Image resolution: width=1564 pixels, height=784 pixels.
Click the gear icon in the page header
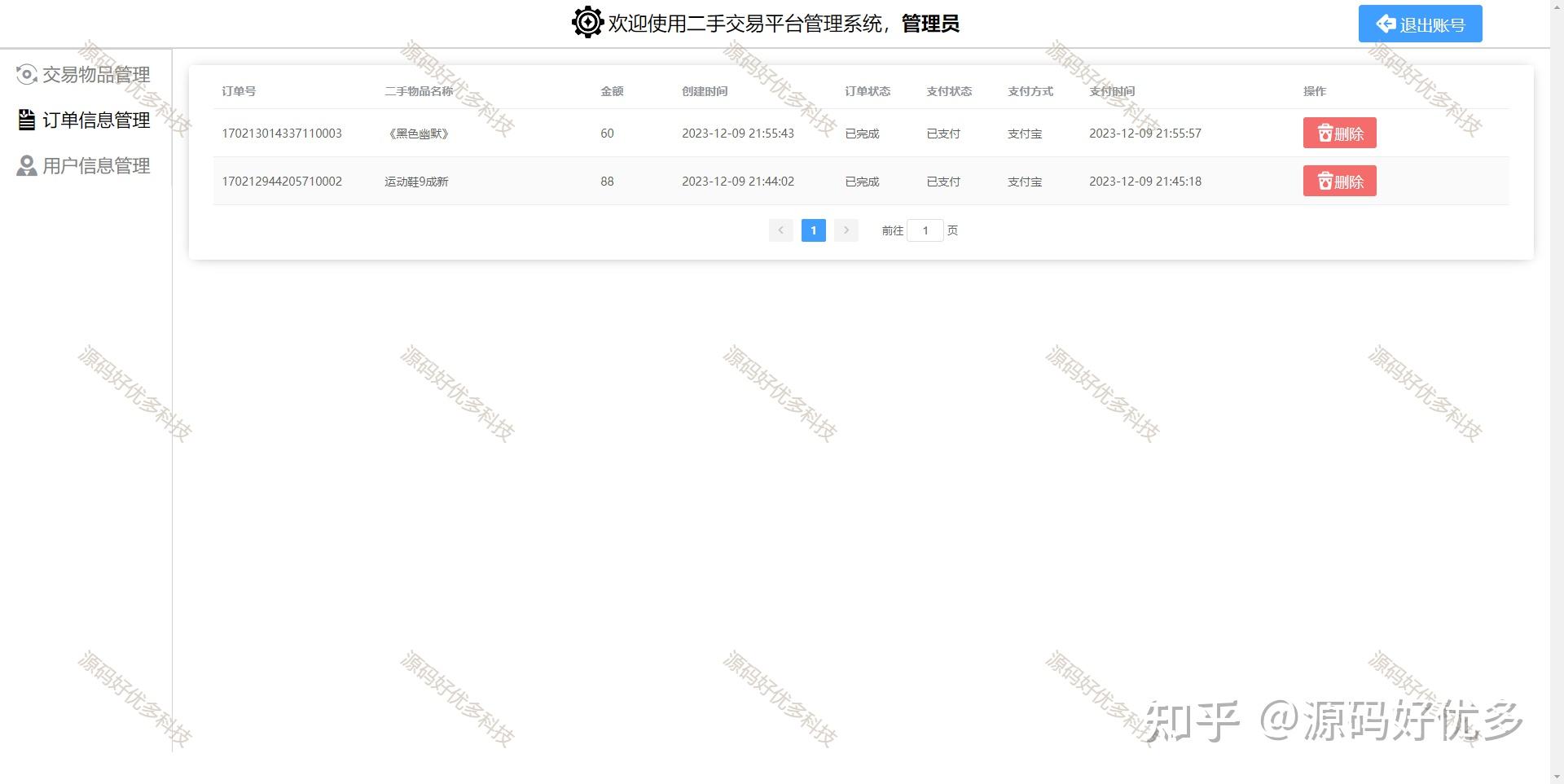coord(586,23)
